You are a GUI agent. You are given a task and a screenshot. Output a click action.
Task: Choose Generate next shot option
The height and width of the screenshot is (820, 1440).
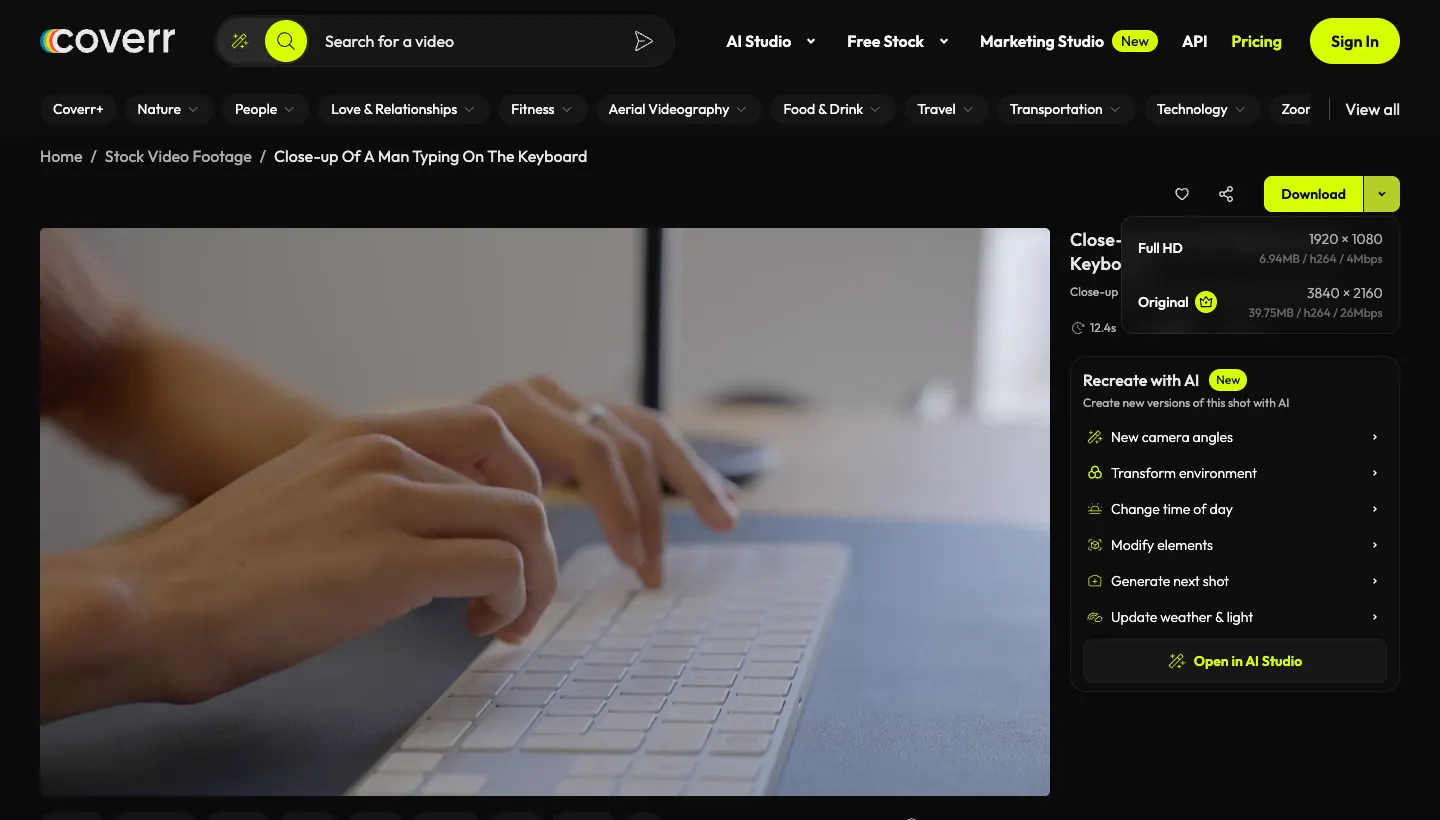click(1235, 581)
